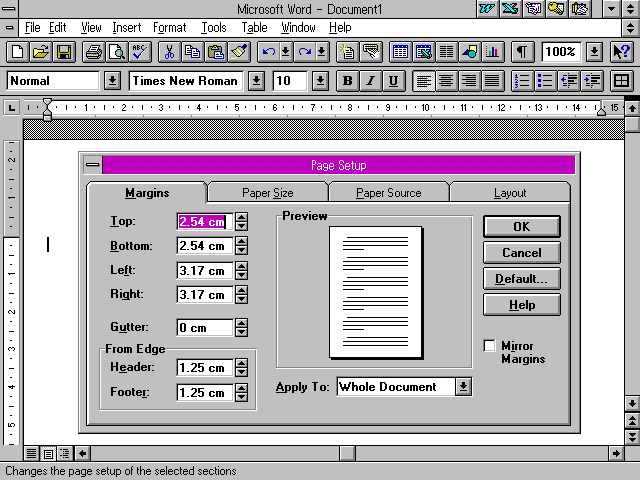
Task: Click the AutoFormat icon
Action: click(x=347, y=52)
